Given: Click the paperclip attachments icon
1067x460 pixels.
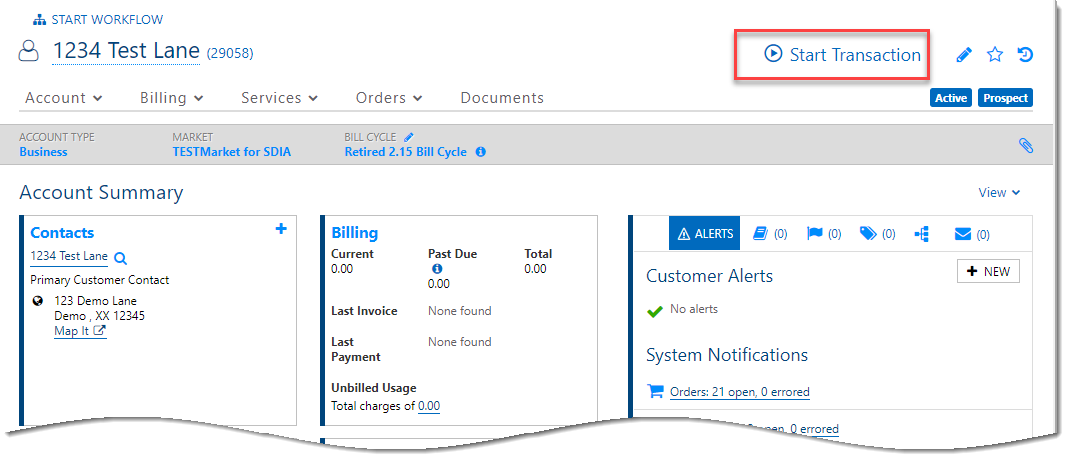Looking at the screenshot, I should pyautogui.click(x=1025, y=145).
